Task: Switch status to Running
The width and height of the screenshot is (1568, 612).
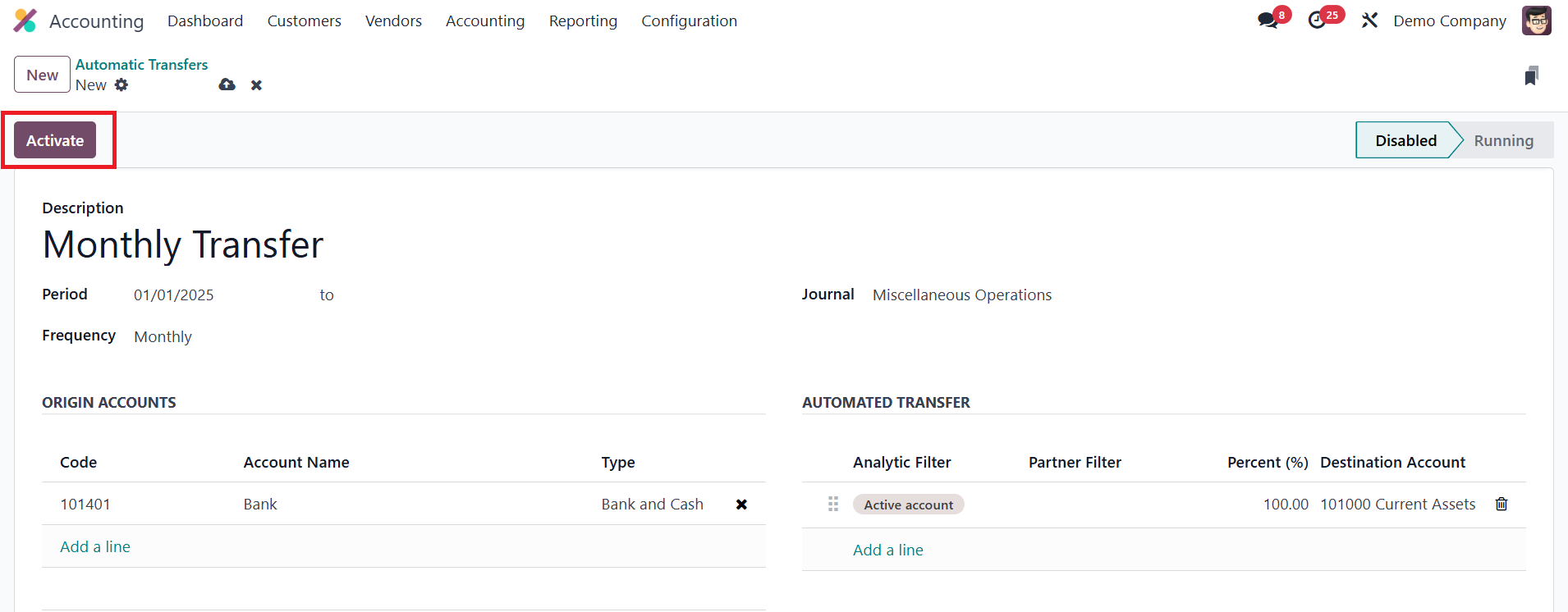Action: [1502, 140]
